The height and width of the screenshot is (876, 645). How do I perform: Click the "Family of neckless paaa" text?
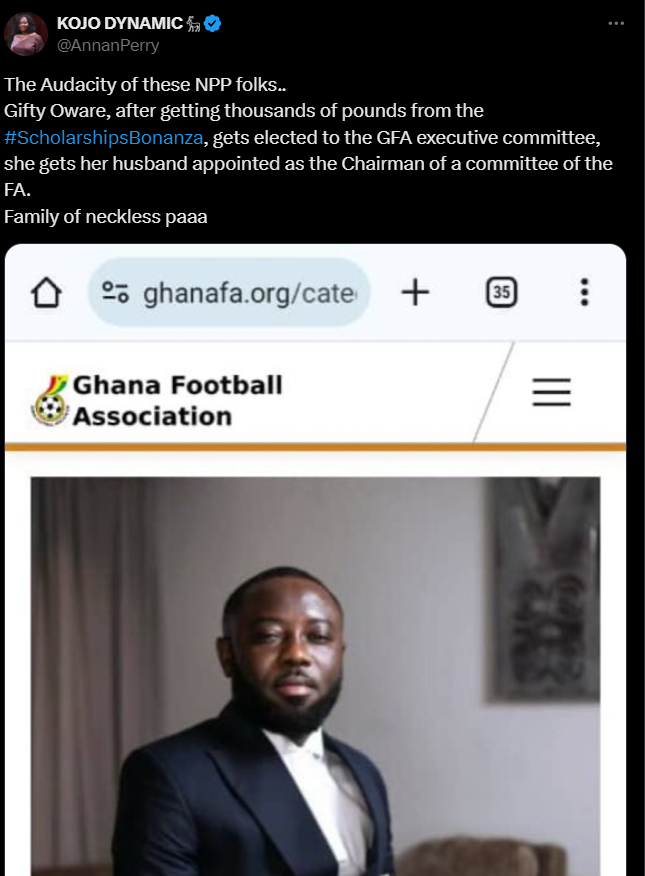pos(106,215)
